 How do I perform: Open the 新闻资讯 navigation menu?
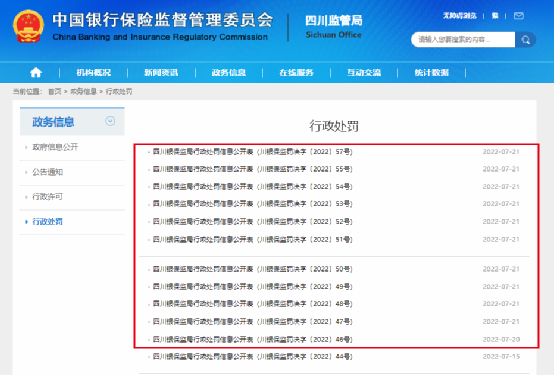tap(161, 72)
